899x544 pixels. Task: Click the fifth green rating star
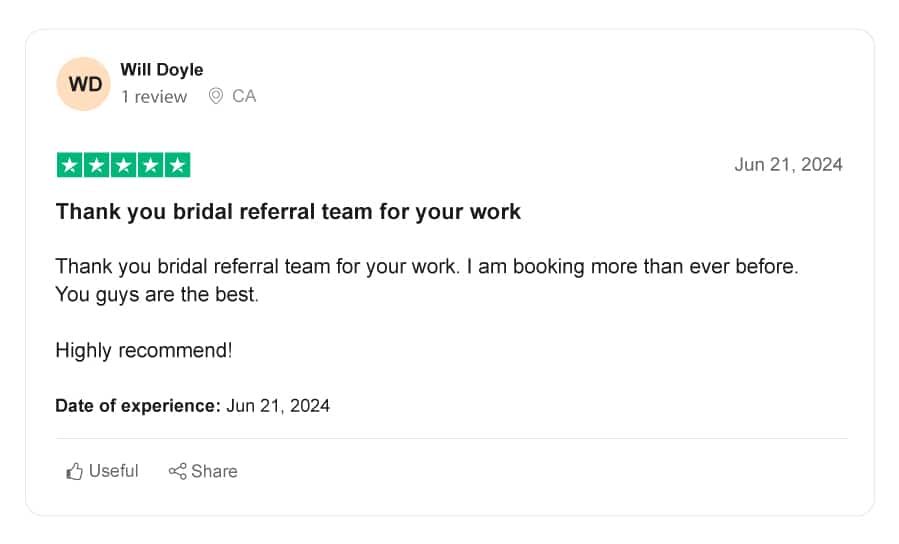[177, 165]
